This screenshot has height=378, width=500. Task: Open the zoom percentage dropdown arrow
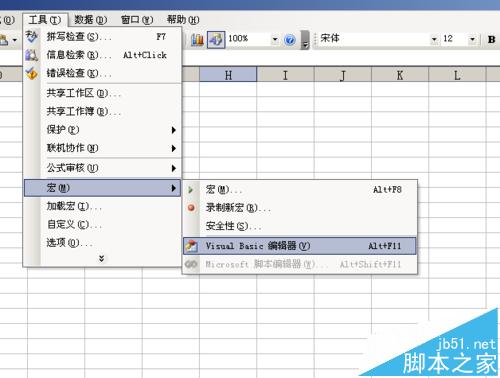point(275,39)
